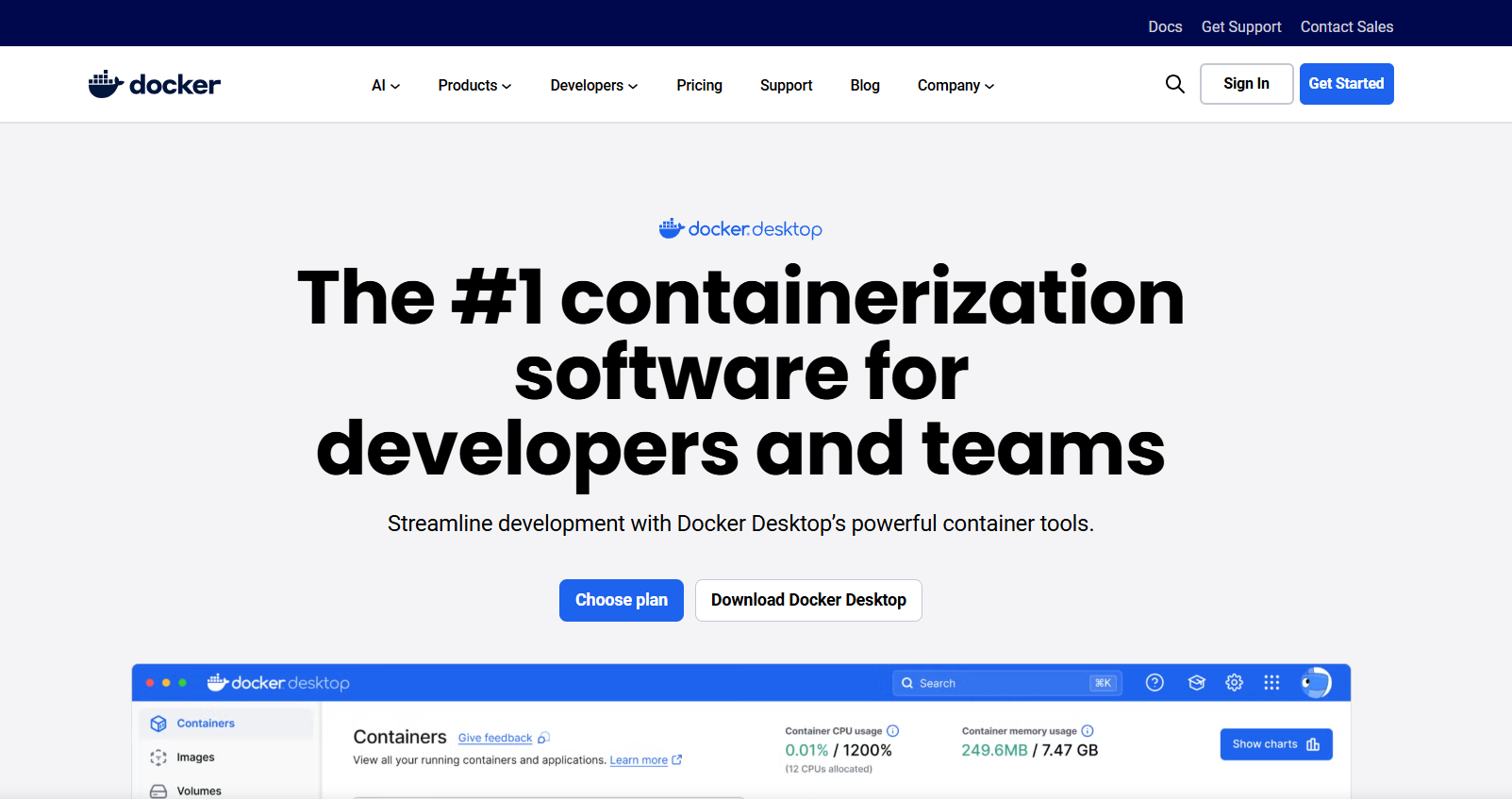Click the Volumes drive icon in sidebar

coord(158,791)
